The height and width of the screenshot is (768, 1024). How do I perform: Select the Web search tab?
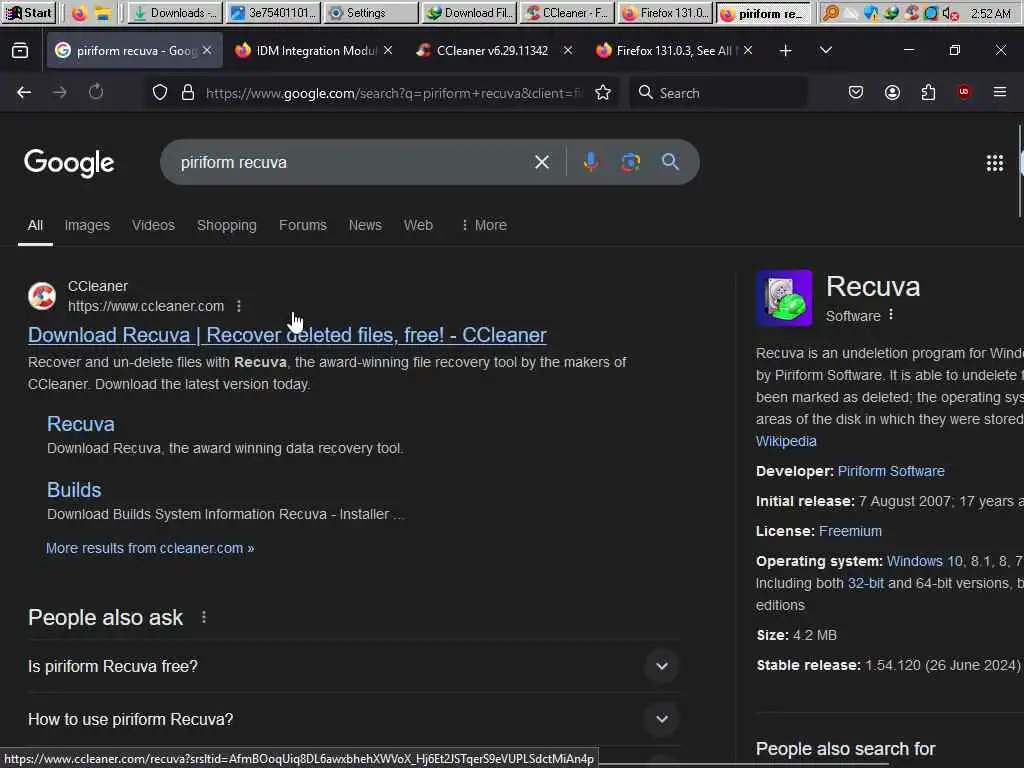(x=418, y=225)
